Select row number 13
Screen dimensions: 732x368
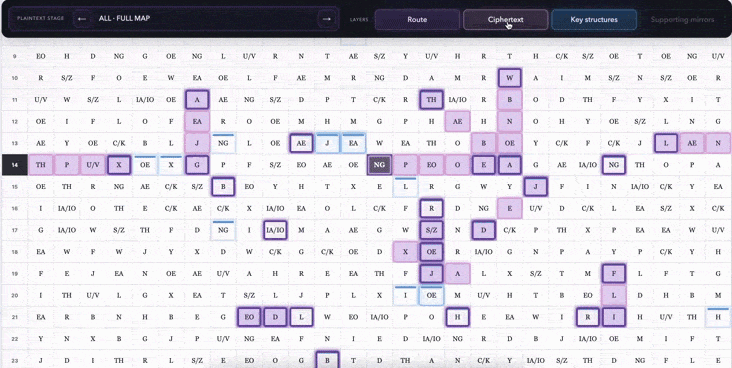click(x=14, y=143)
